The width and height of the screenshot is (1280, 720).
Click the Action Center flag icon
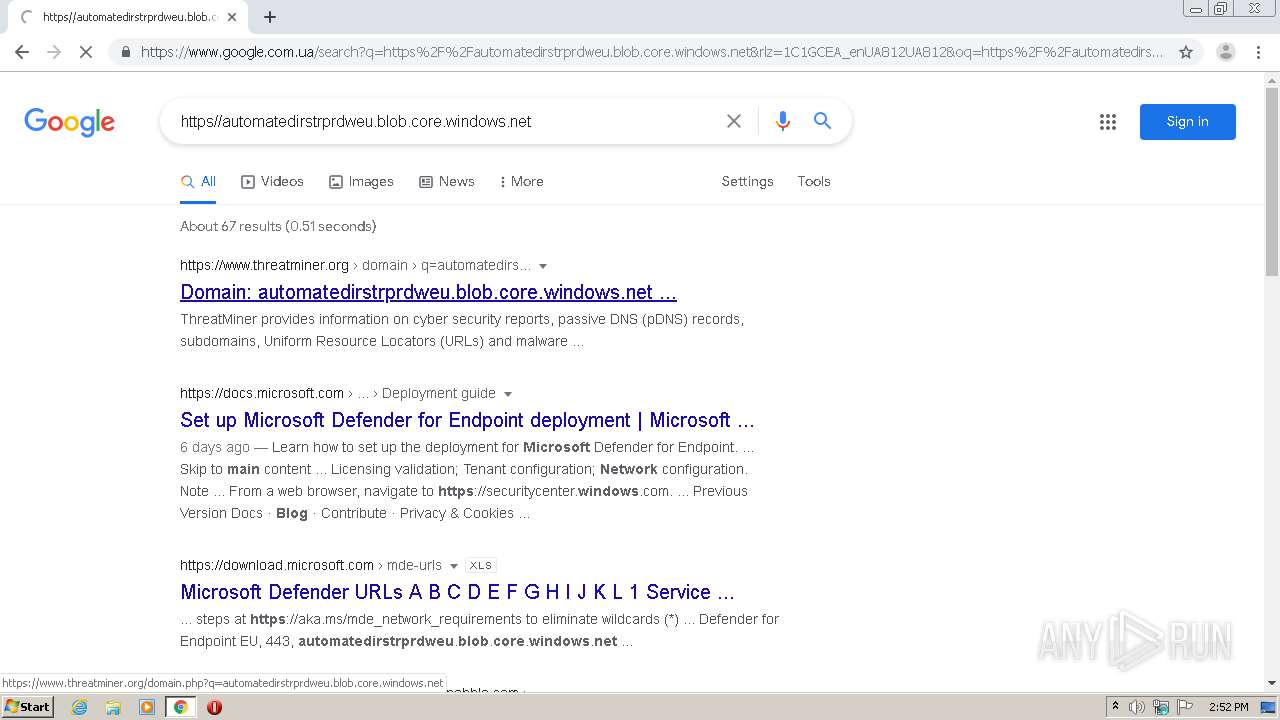pos(1185,707)
